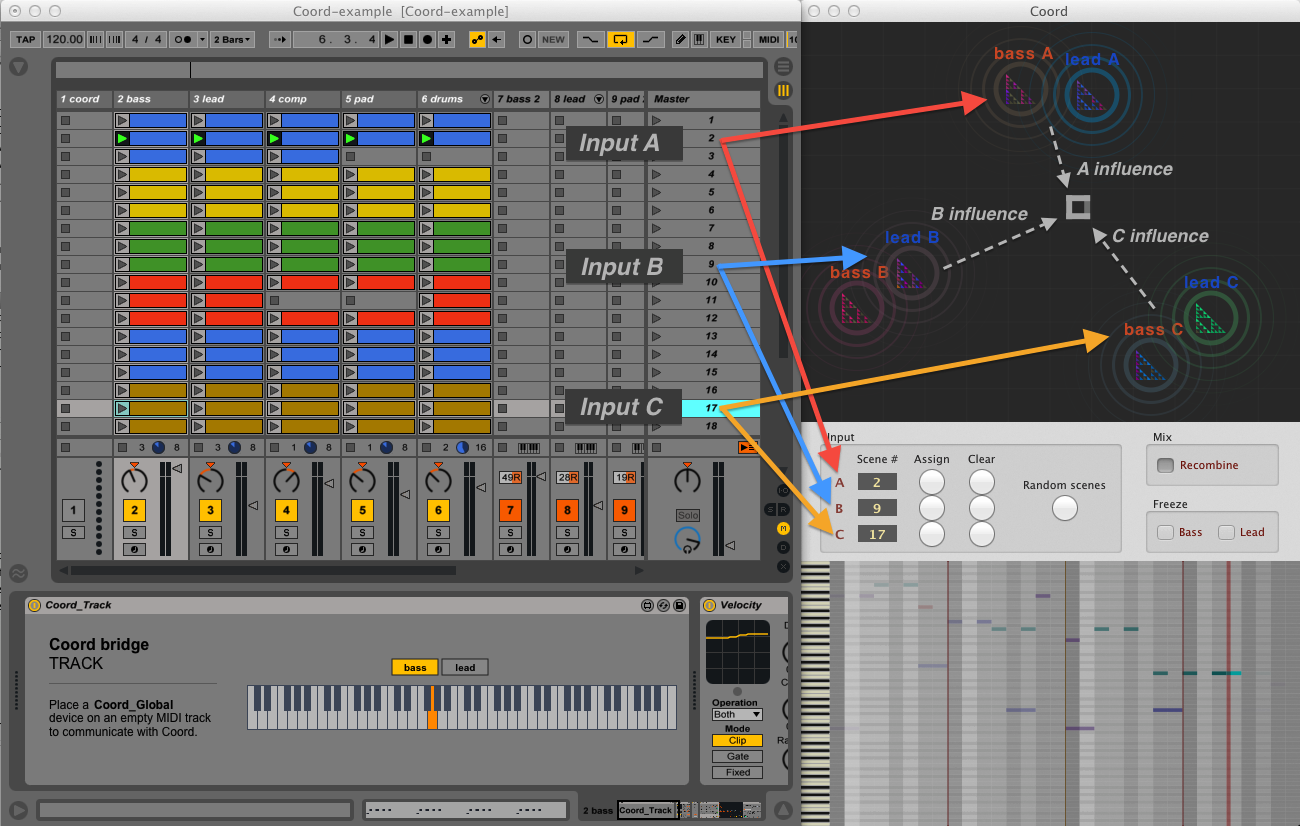Click the TAP tempo button

(x=25, y=39)
